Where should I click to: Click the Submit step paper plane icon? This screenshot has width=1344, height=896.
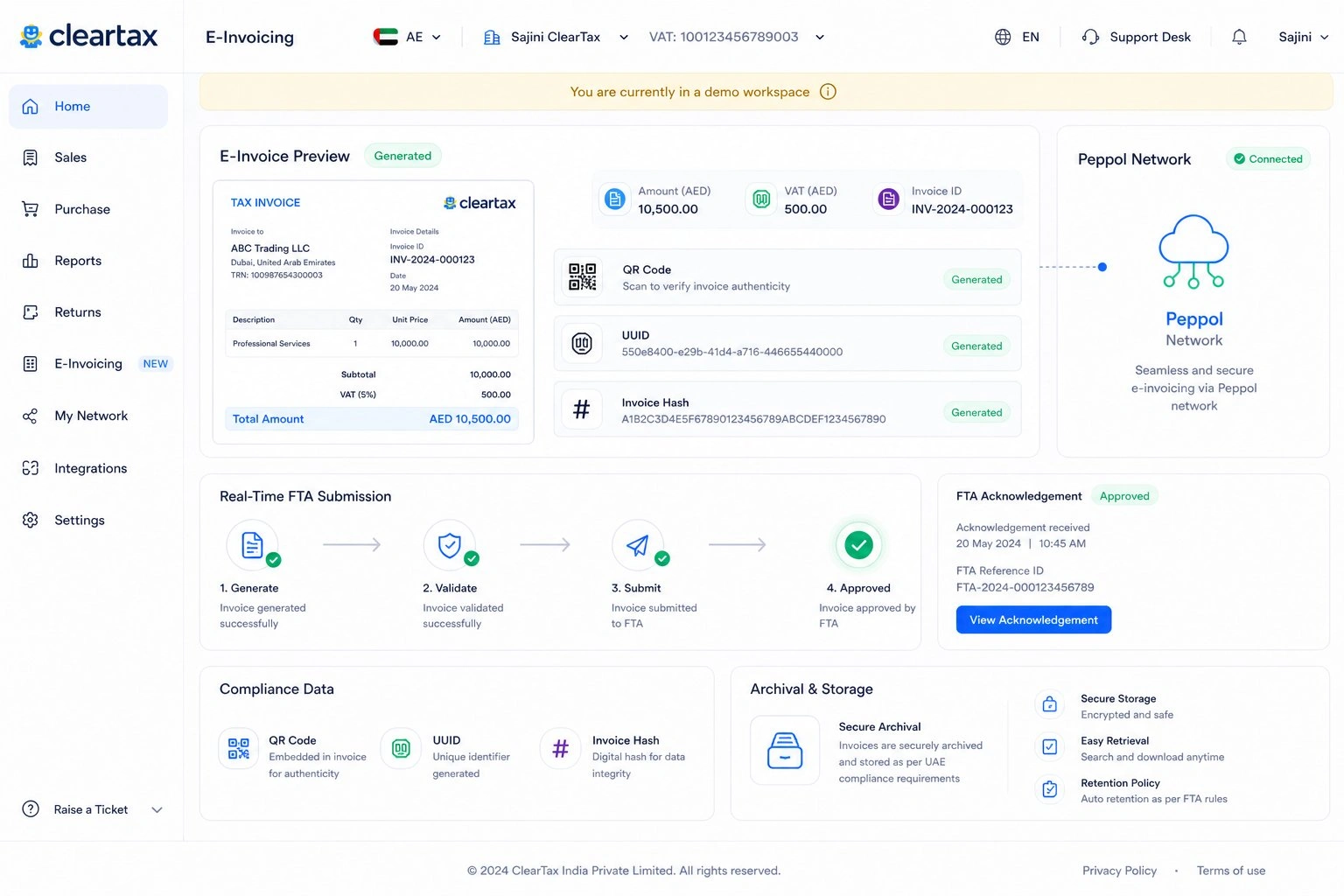tap(638, 545)
